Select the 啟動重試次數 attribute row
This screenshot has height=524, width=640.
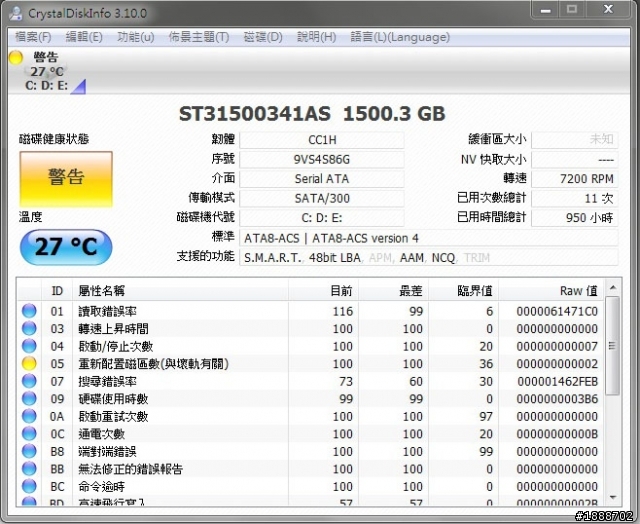pyautogui.click(x=311, y=416)
